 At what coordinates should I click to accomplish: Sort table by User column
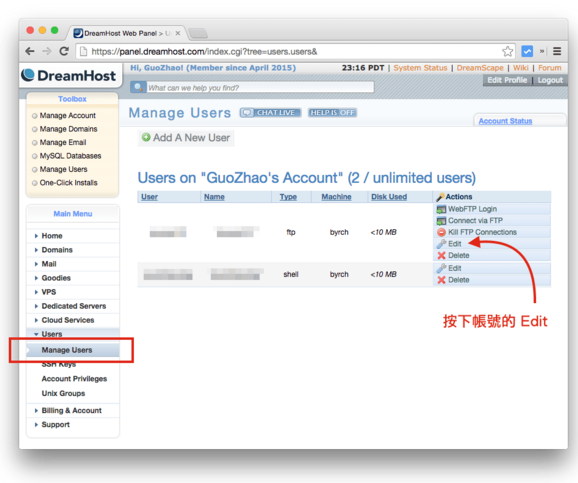tap(149, 197)
